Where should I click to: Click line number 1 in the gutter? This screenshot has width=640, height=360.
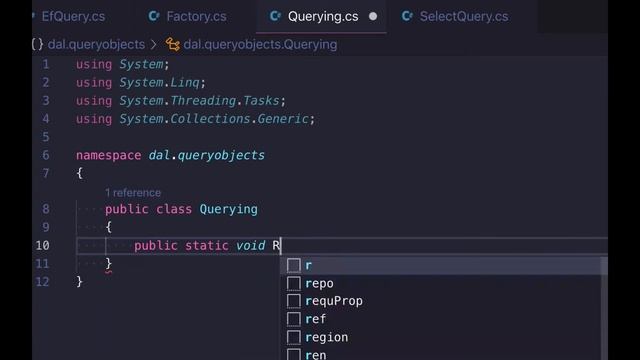tap(46, 64)
